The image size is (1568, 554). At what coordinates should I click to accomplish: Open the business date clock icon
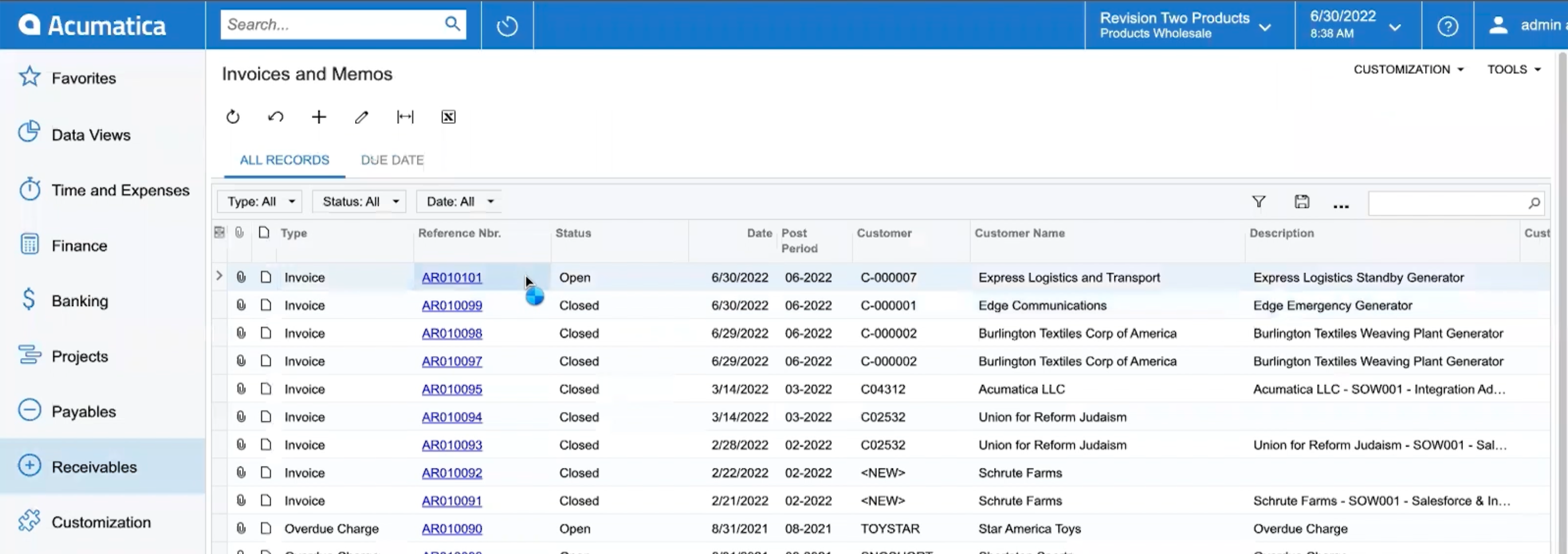(x=507, y=25)
